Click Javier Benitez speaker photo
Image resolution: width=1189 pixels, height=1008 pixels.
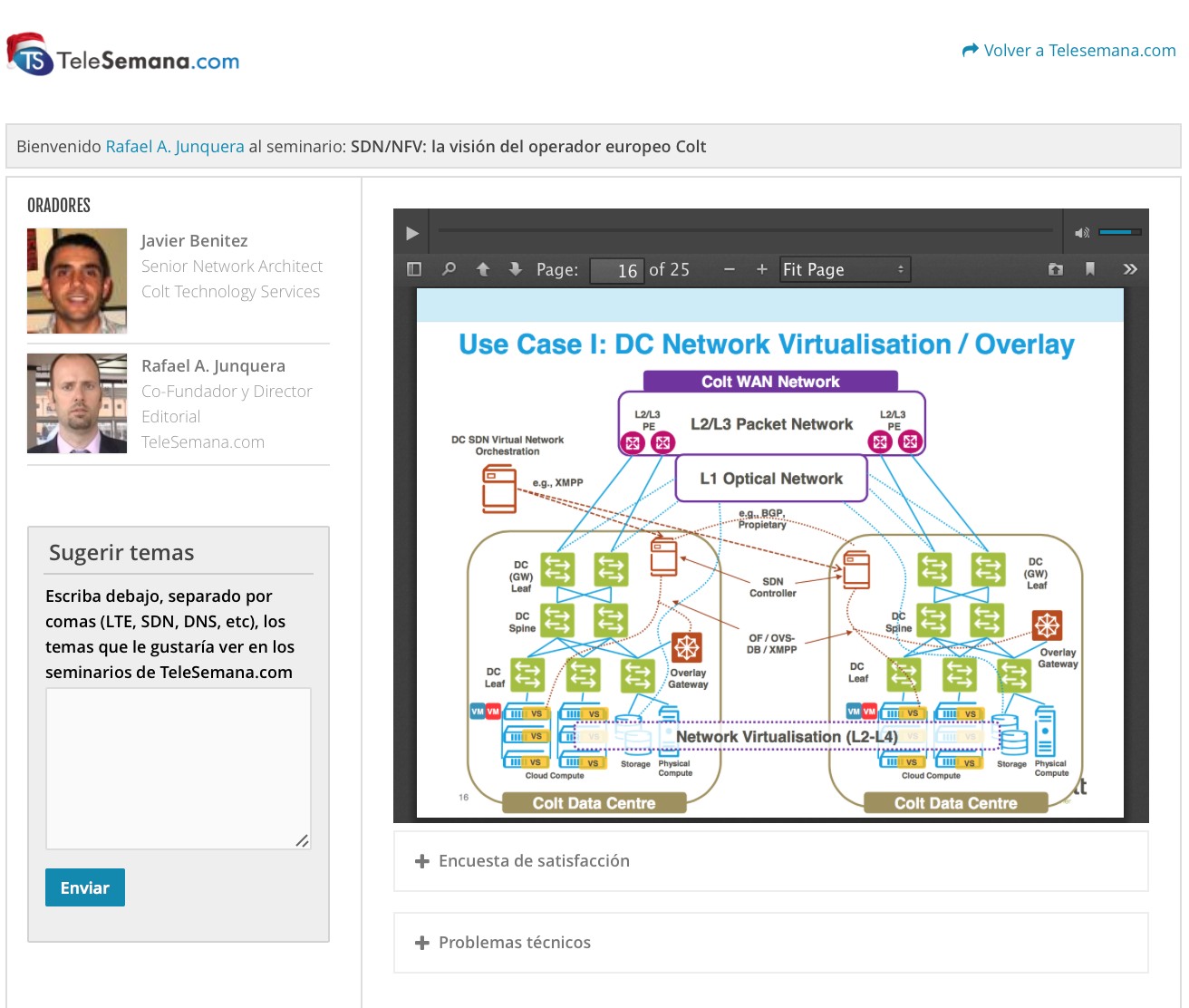pyautogui.click(x=77, y=281)
